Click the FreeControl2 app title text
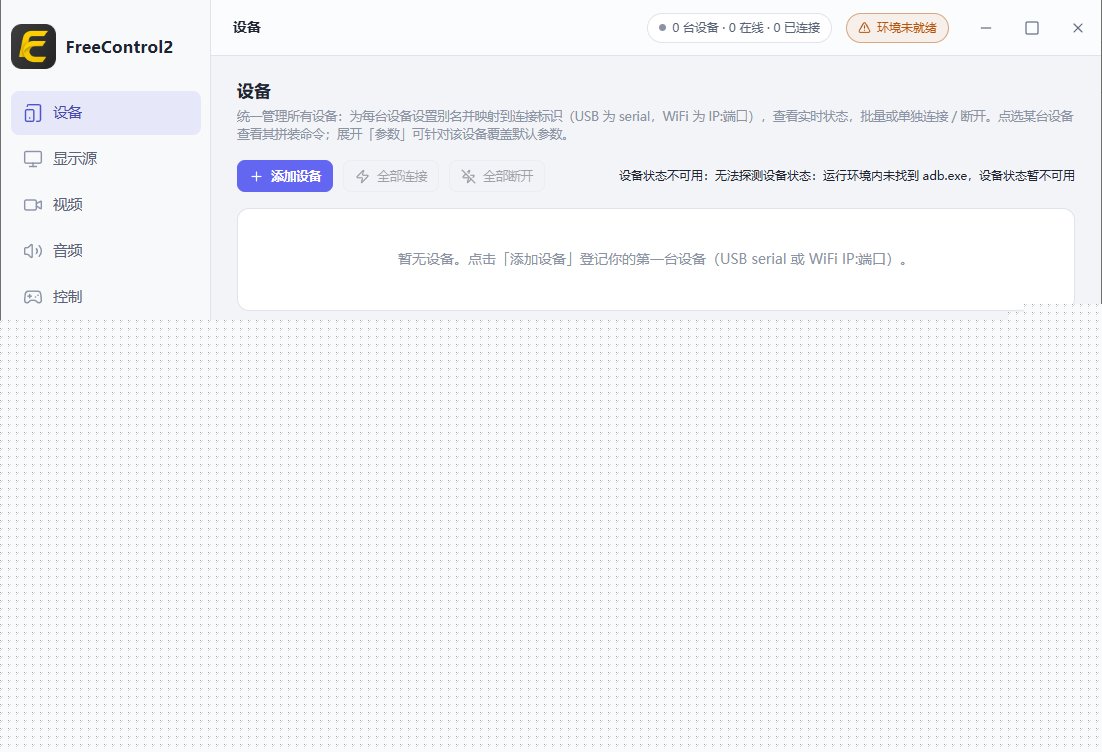 [x=119, y=47]
